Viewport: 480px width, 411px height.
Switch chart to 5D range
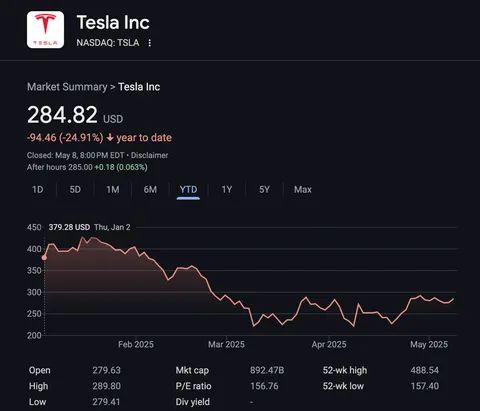click(75, 190)
